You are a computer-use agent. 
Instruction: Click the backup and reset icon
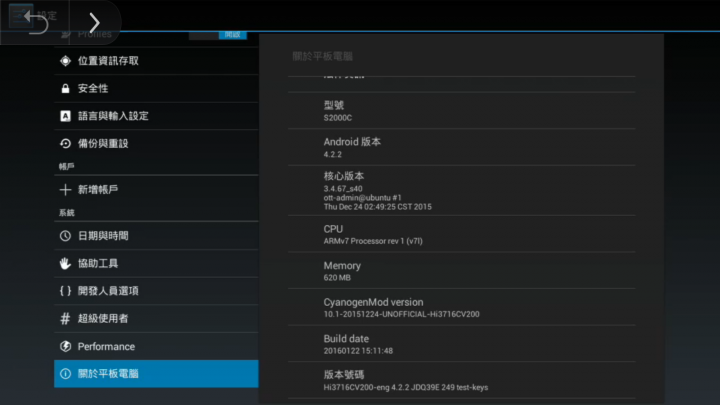tap(65, 143)
